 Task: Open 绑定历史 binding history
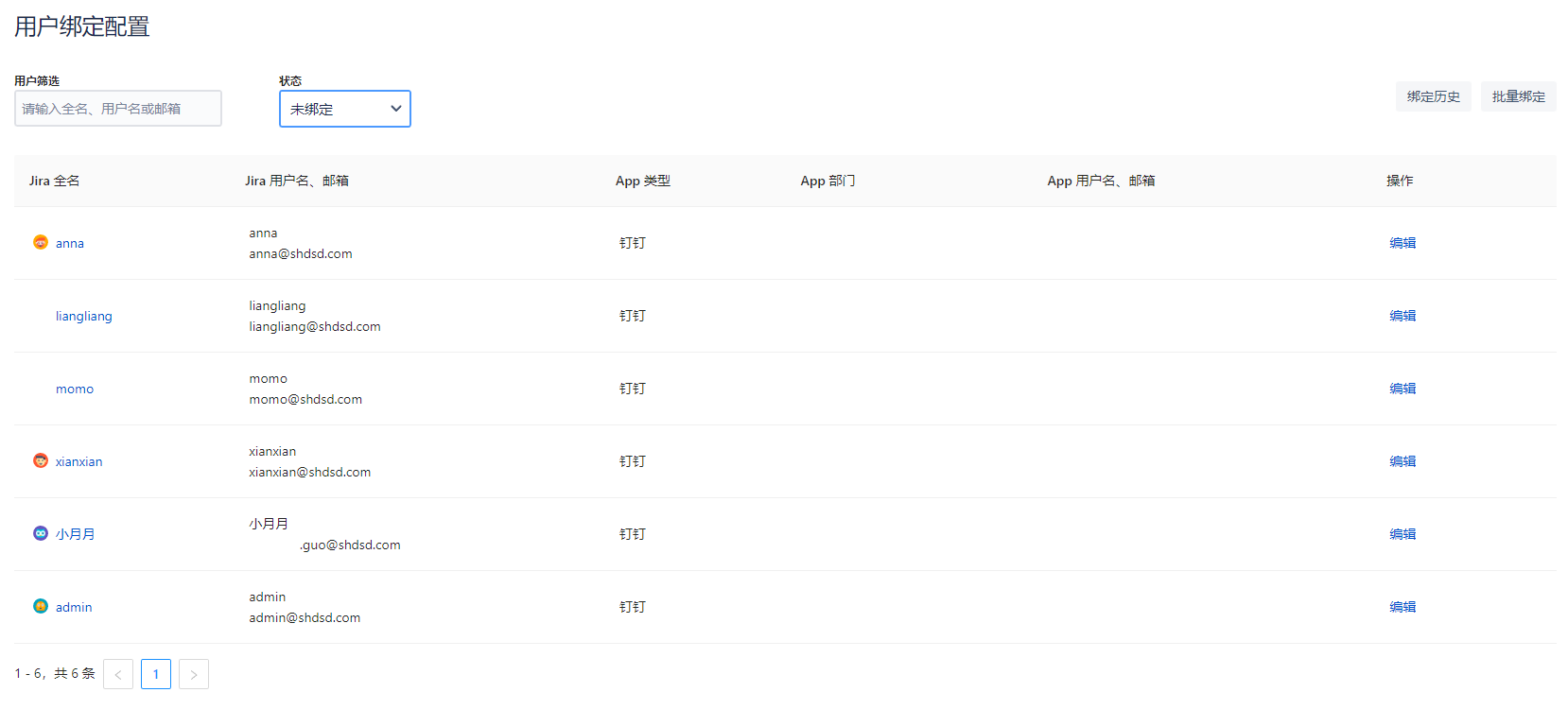[x=1433, y=96]
